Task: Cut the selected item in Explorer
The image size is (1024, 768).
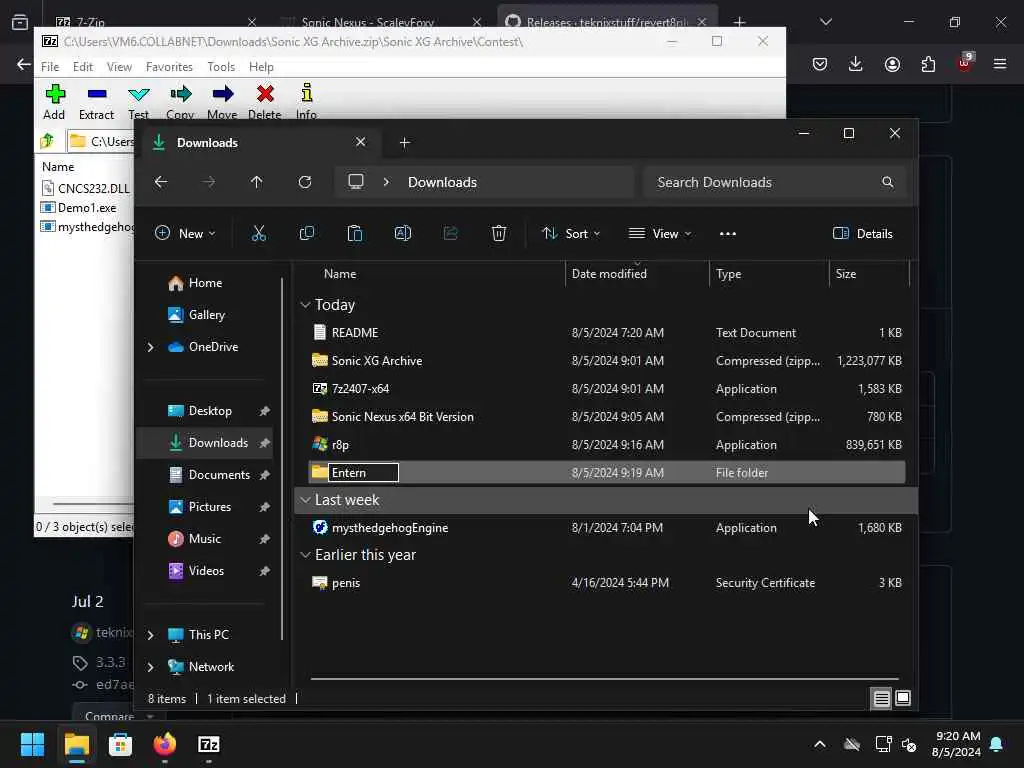Action: coord(259,234)
